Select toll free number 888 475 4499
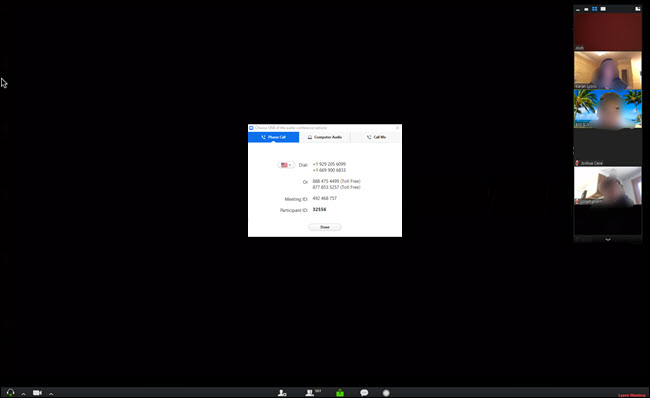This screenshot has width=650, height=398. coord(336,181)
